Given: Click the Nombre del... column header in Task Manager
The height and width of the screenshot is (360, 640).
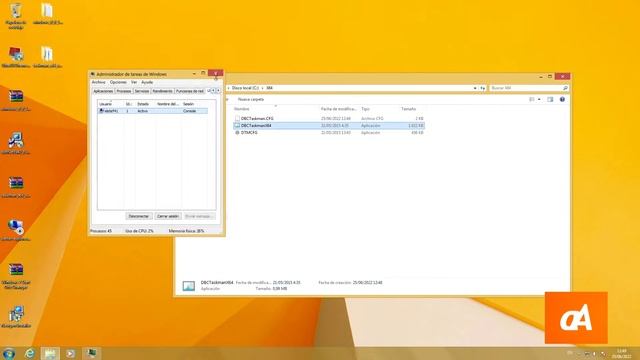Looking at the screenshot, I should 168,104.
